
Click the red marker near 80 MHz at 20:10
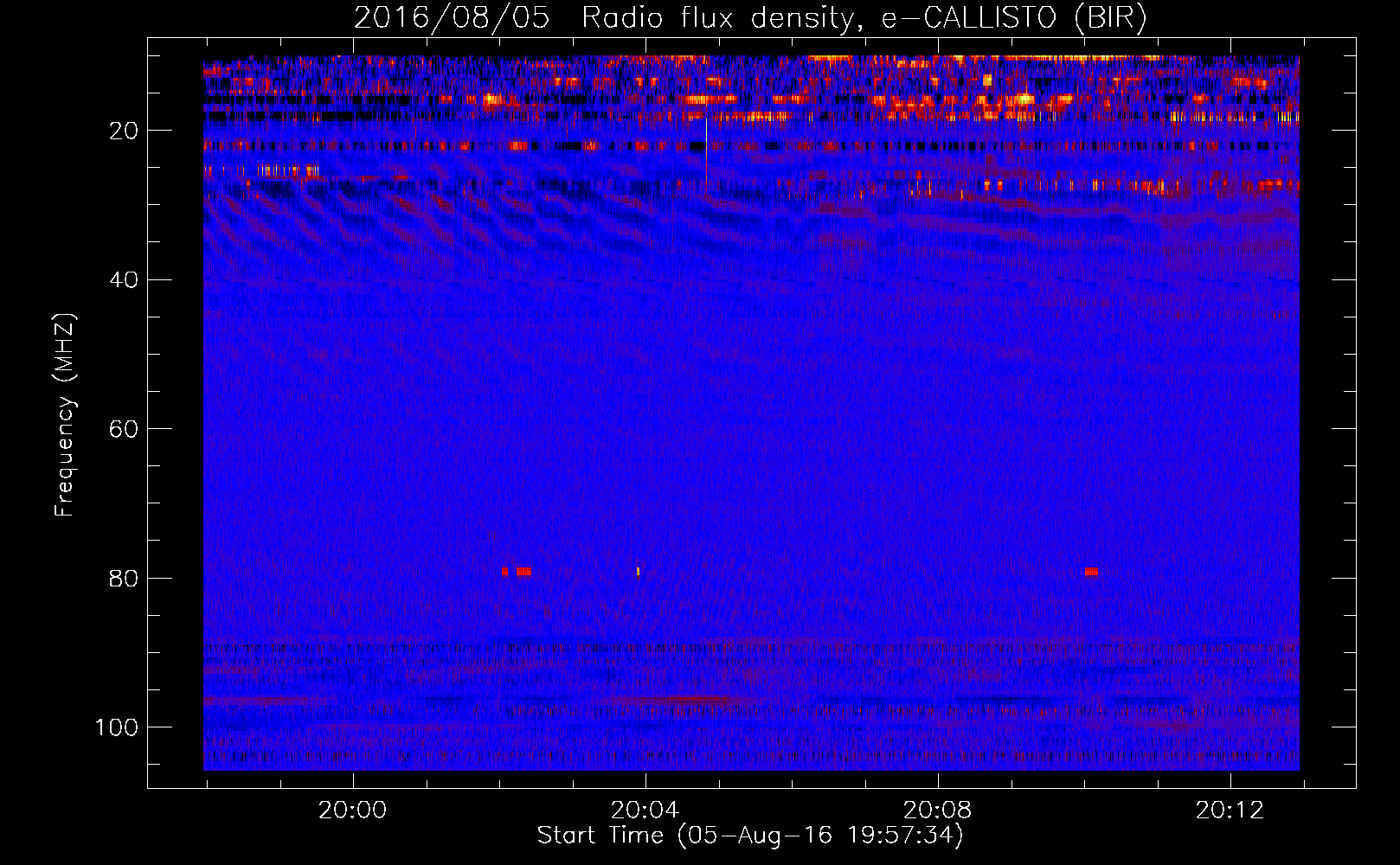[x=1091, y=572]
